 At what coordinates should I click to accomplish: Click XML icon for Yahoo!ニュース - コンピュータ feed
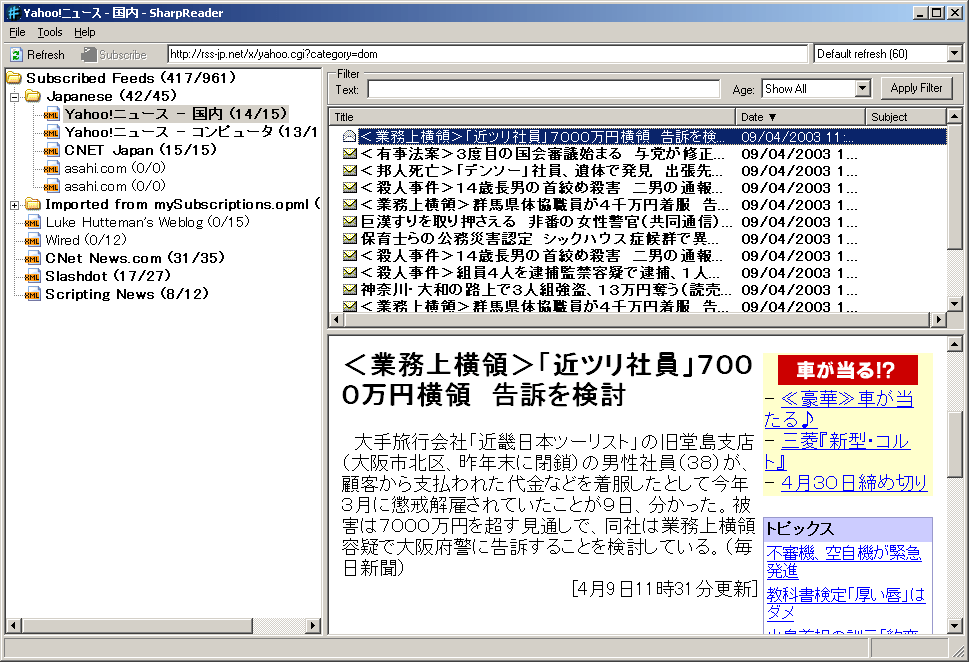(51, 132)
